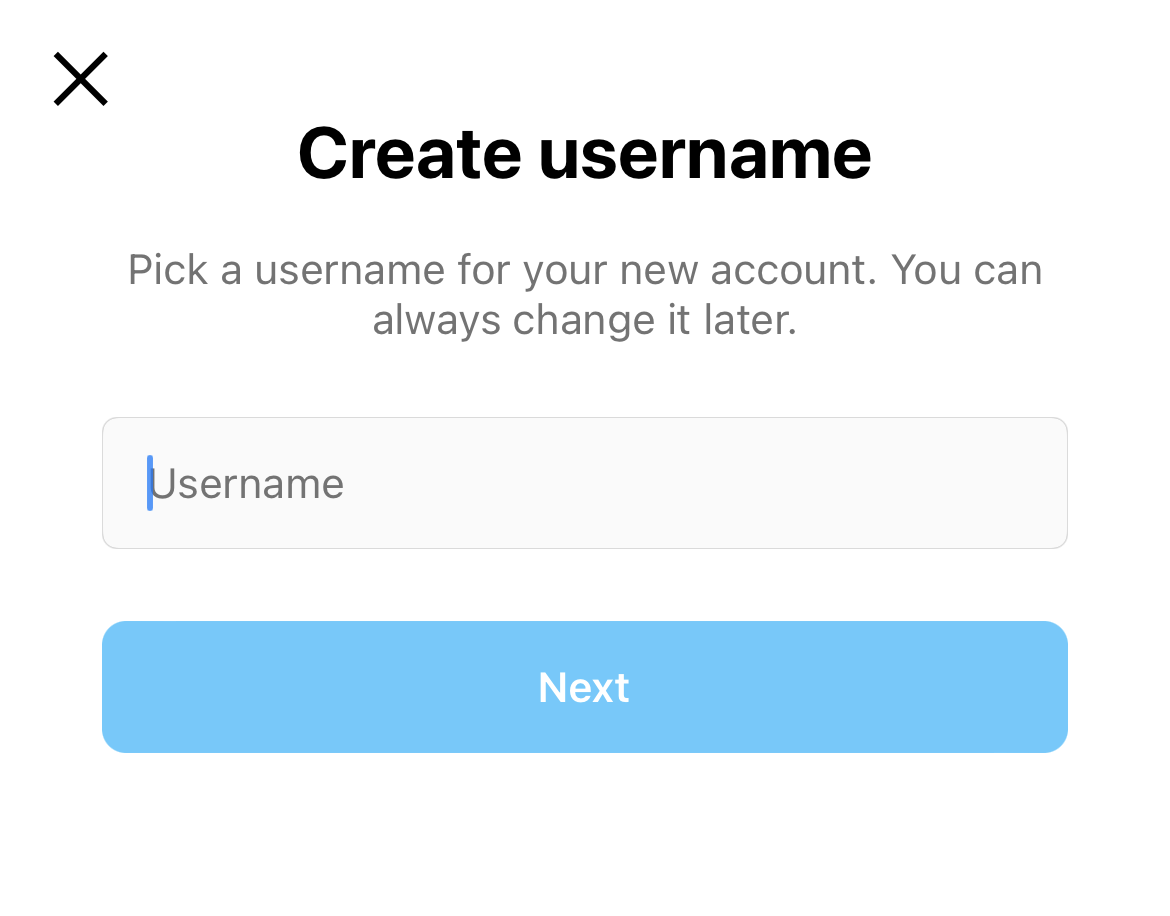Place cursor in the Username box
This screenshot has height=916, width=1170.
click(x=584, y=483)
